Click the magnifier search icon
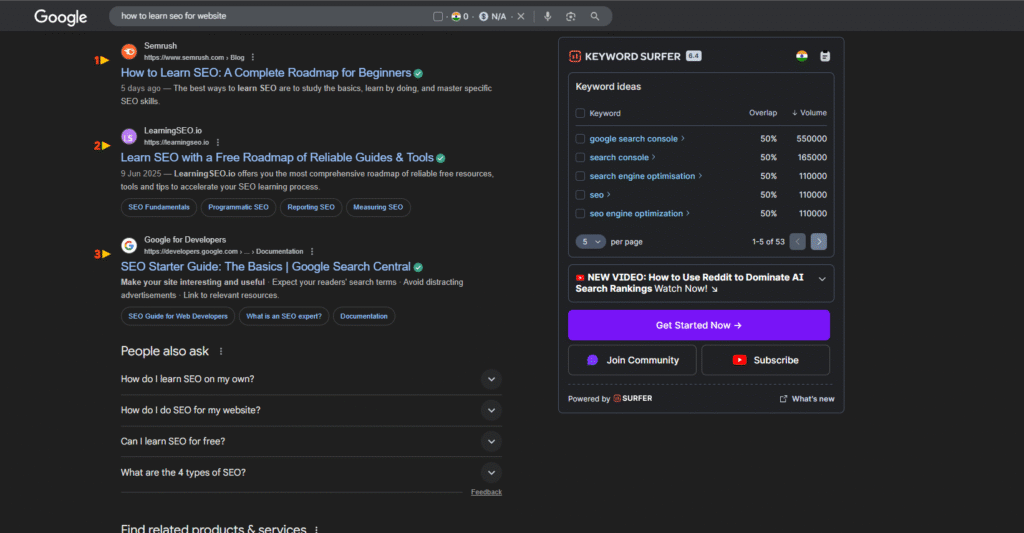This screenshot has height=533, width=1024. (594, 16)
